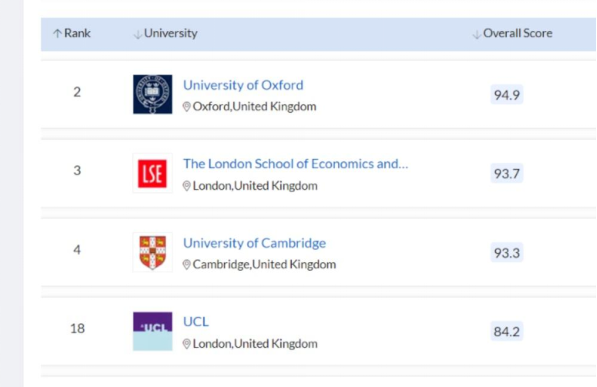Viewport: 597px width, 387px height.
Task: Click the University of Cambridge shield logo
Action: tap(152, 252)
